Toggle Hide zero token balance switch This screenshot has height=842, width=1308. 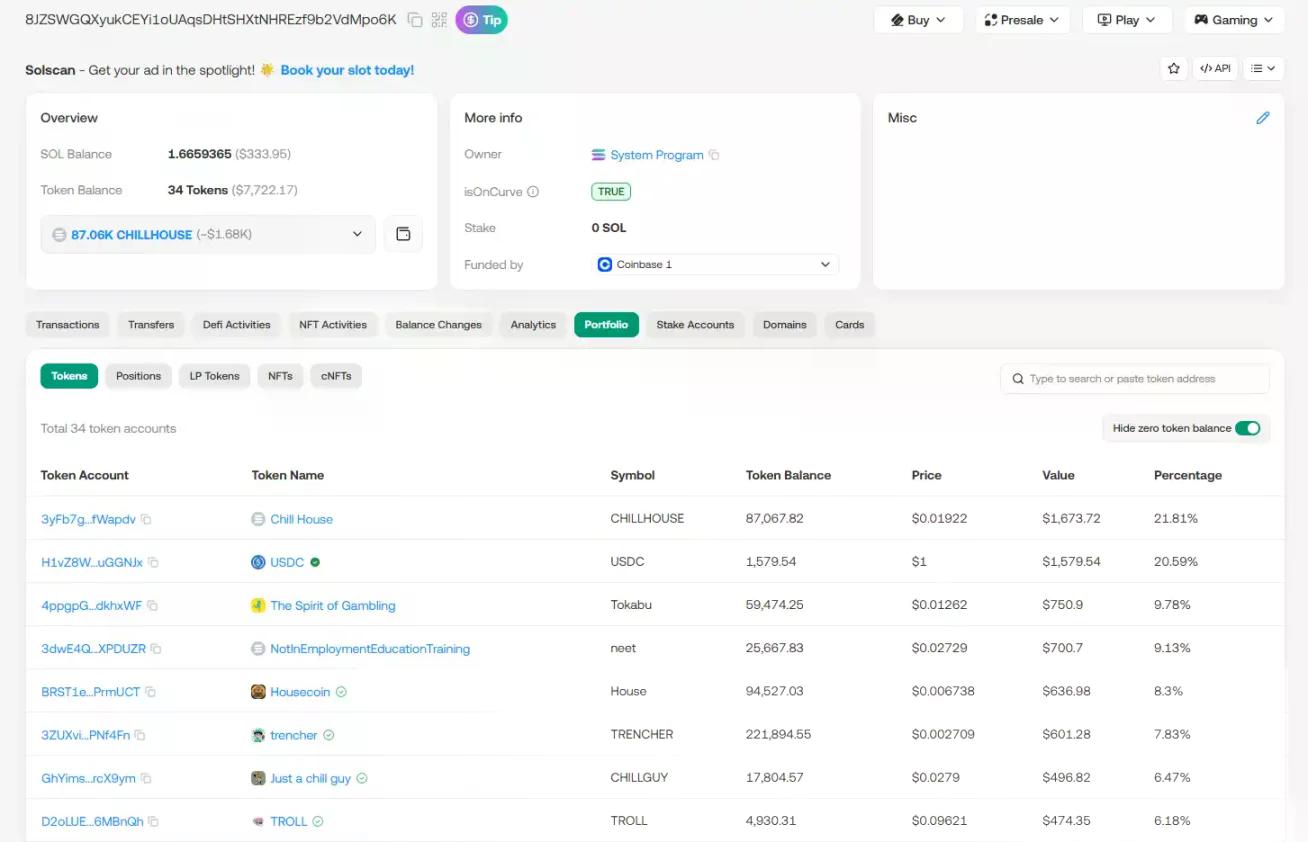pos(1247,428)
